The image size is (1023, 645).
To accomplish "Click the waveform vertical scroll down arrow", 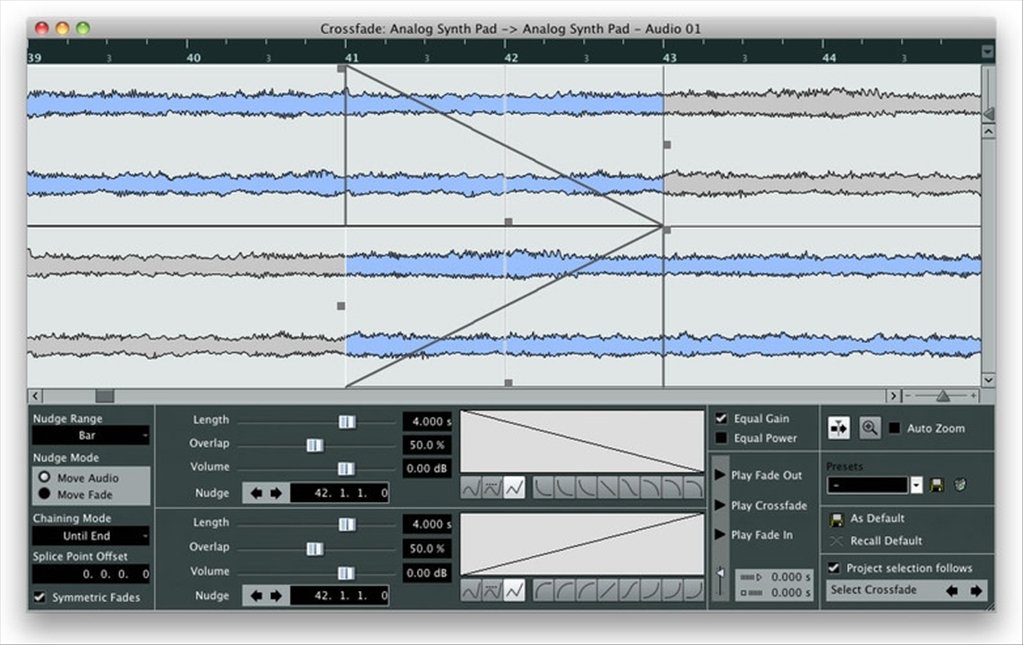I will coord(988,380).
